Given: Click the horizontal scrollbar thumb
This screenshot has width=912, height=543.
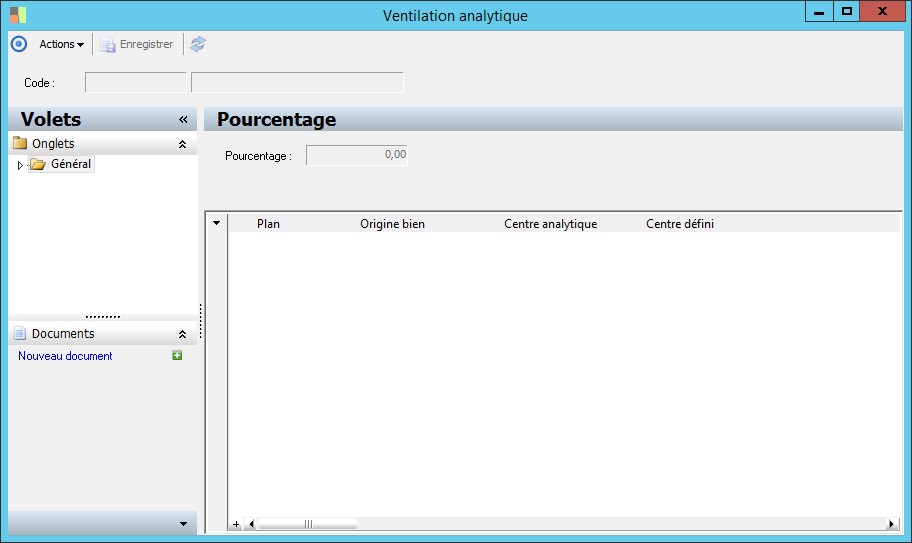Looking at the screenshot, I should 308,524.
